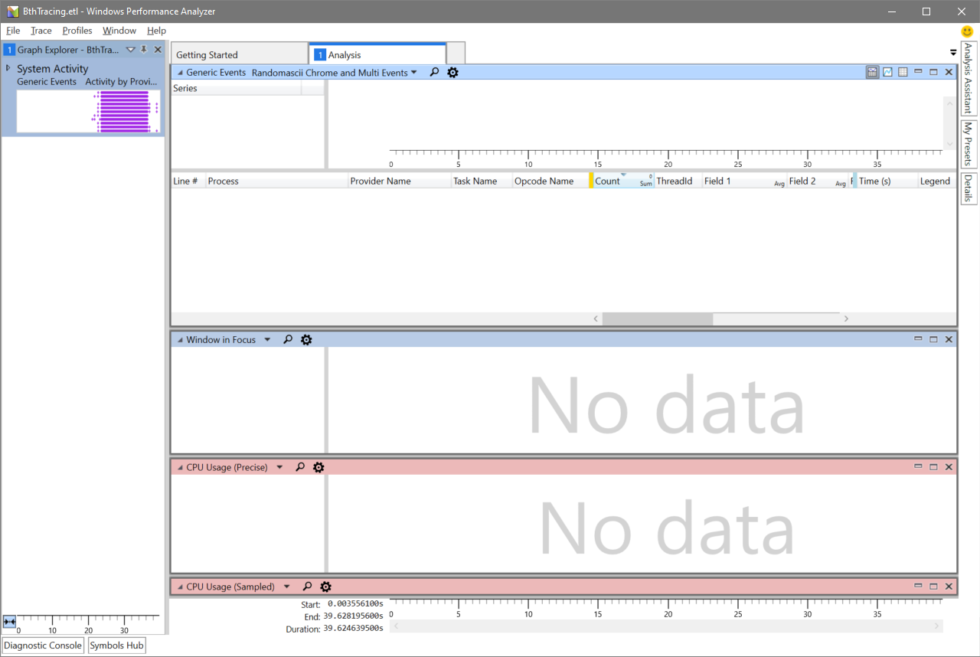Open the Generic Events view editor gear
Image resolution: width=980 pixels, height=657 pixels.
pos(452,72)
